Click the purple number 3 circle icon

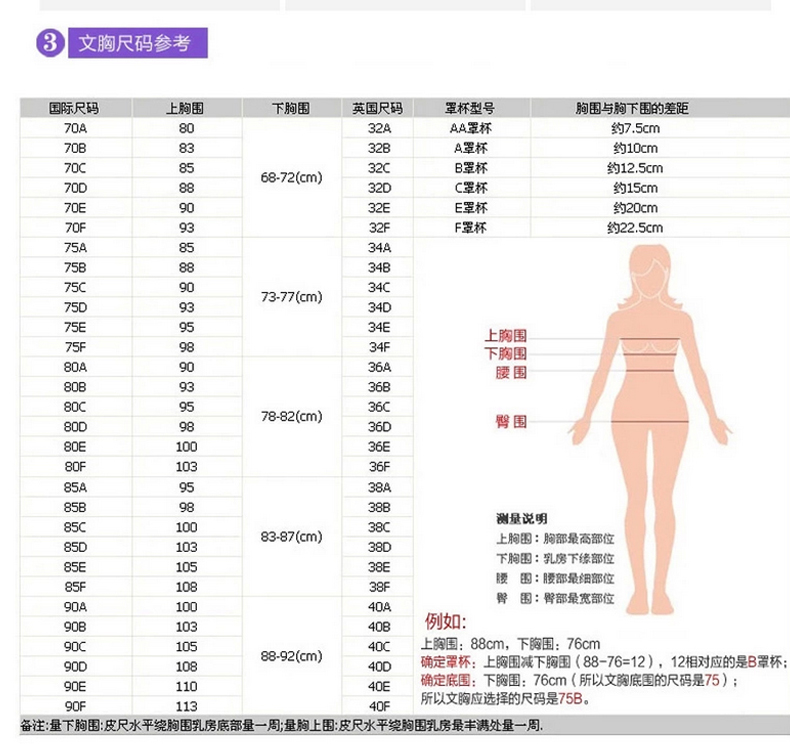(50, 44)
